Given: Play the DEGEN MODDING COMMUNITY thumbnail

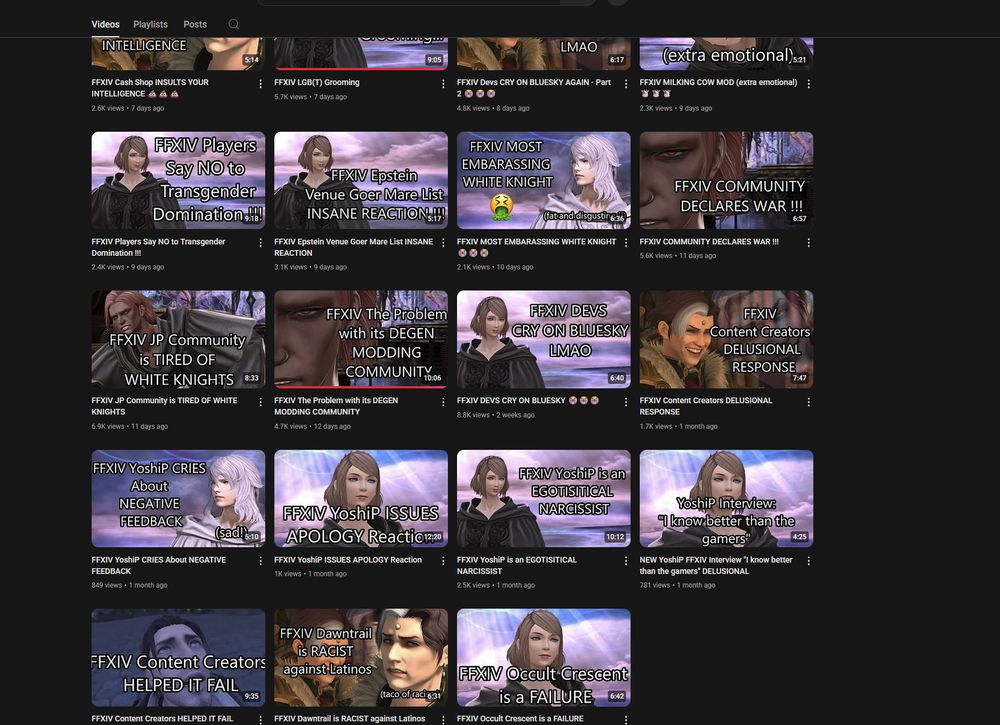Looking at the screenshot, I should click(361, 339).
